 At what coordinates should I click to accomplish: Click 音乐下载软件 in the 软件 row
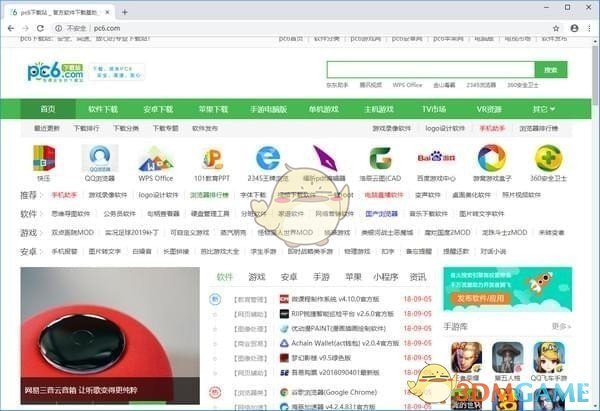coord(428,214)
